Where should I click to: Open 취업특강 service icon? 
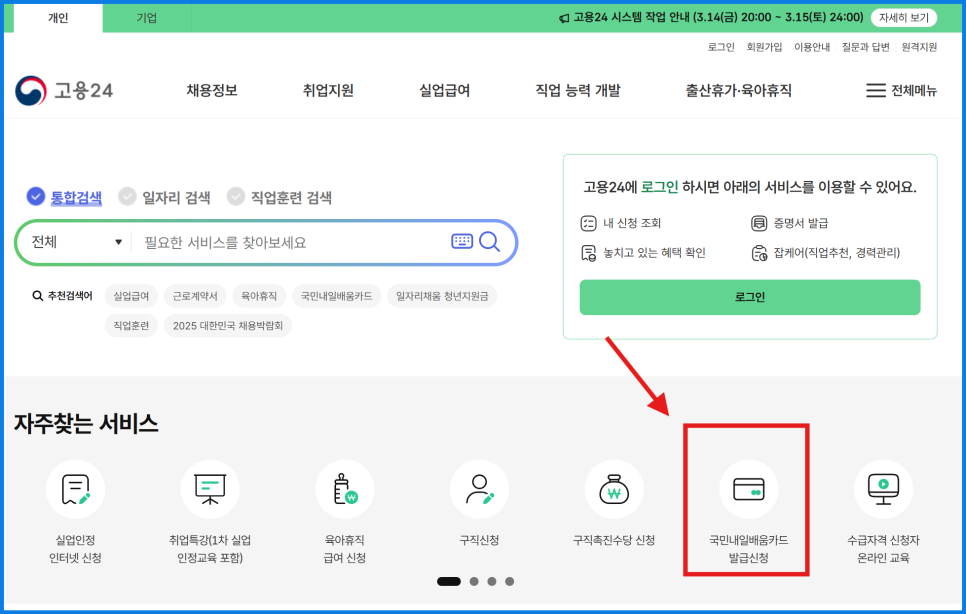pyautogui.click(x=210, y=489)
